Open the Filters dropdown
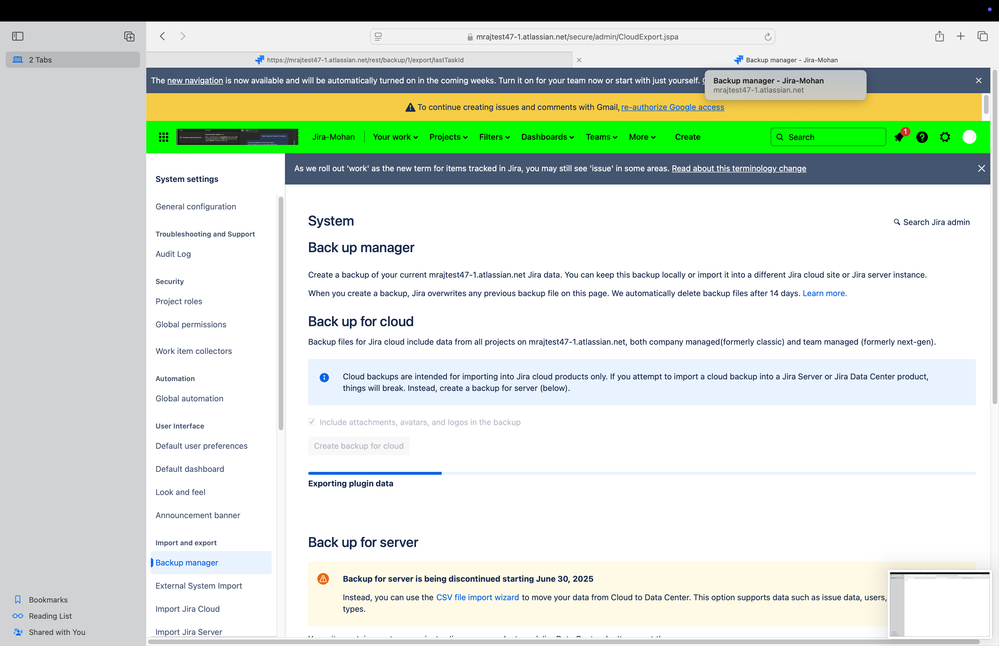Viewport: 999px width, 646px height. tap(494, 137)
